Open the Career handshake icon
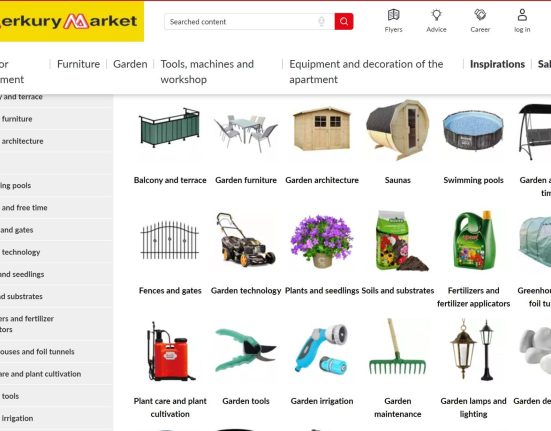 coord(480,15)
